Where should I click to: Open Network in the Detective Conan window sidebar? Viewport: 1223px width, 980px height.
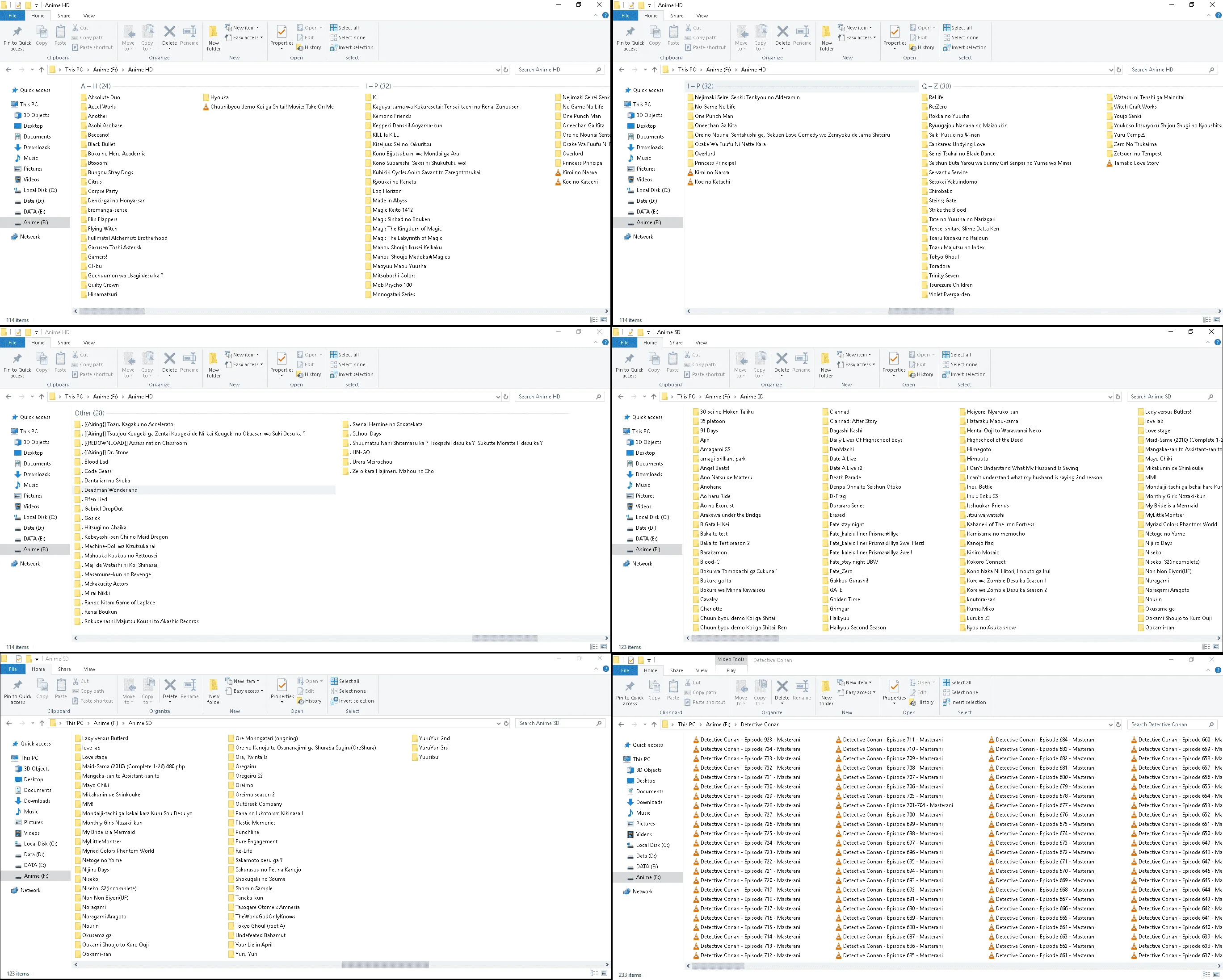tap(638, 892)
